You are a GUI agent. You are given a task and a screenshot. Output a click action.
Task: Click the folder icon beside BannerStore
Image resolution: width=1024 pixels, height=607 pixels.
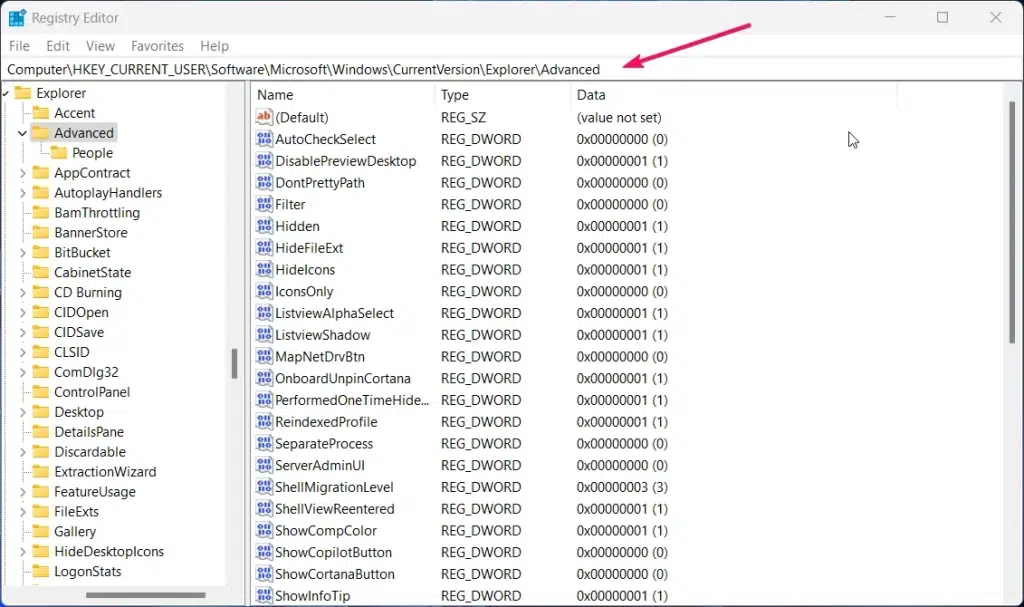coord(40,232)
